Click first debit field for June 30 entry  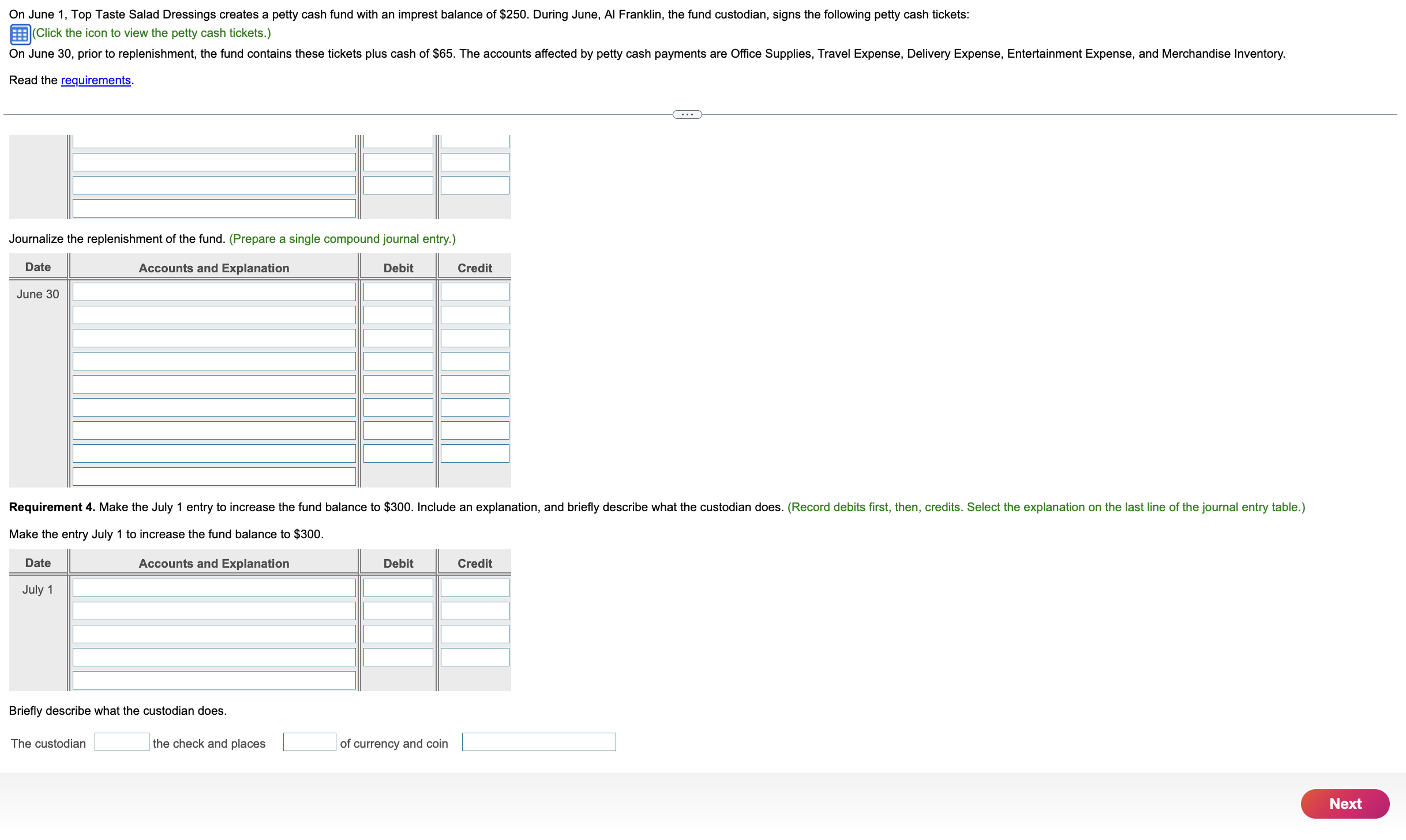pos(398,292)
